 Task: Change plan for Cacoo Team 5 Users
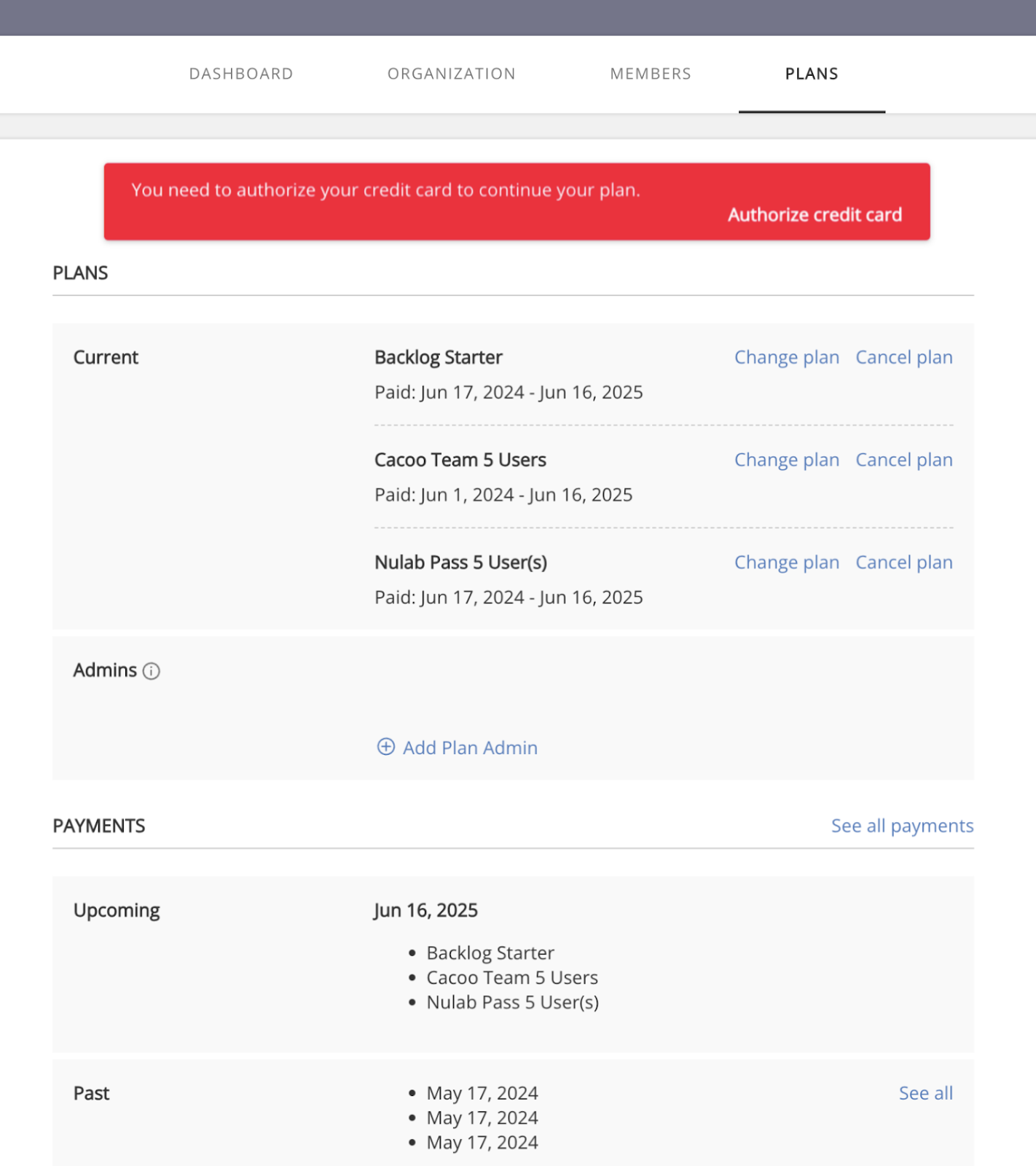[x=787, y=460]
